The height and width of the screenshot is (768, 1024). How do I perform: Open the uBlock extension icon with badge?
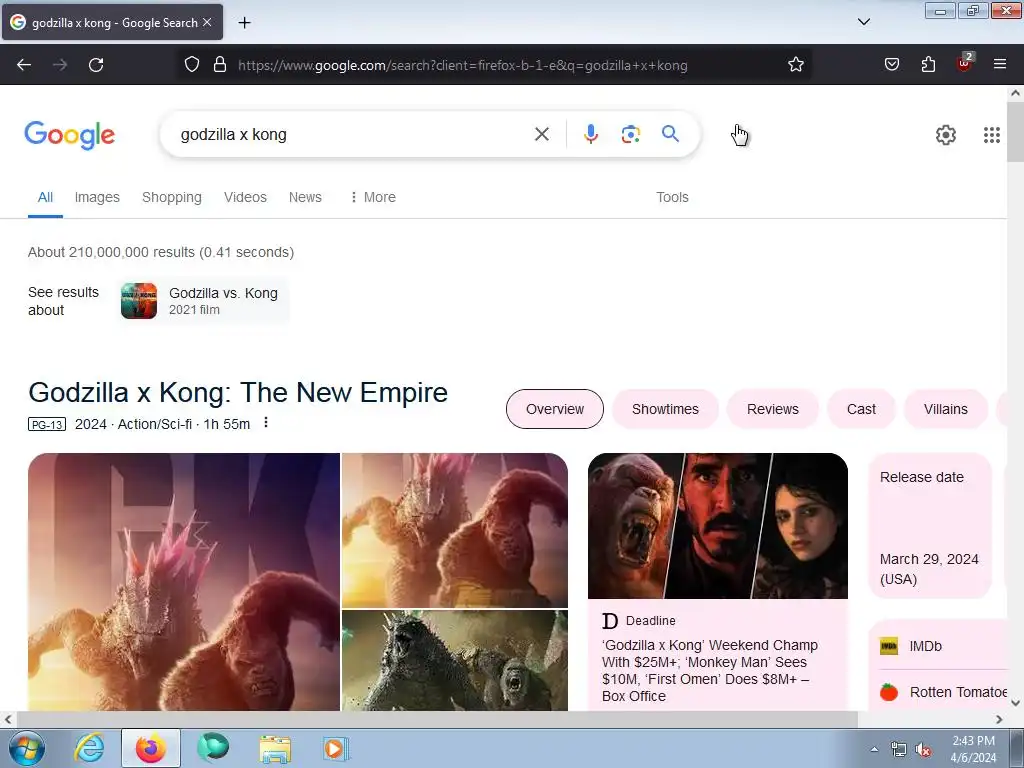point(965,63)
